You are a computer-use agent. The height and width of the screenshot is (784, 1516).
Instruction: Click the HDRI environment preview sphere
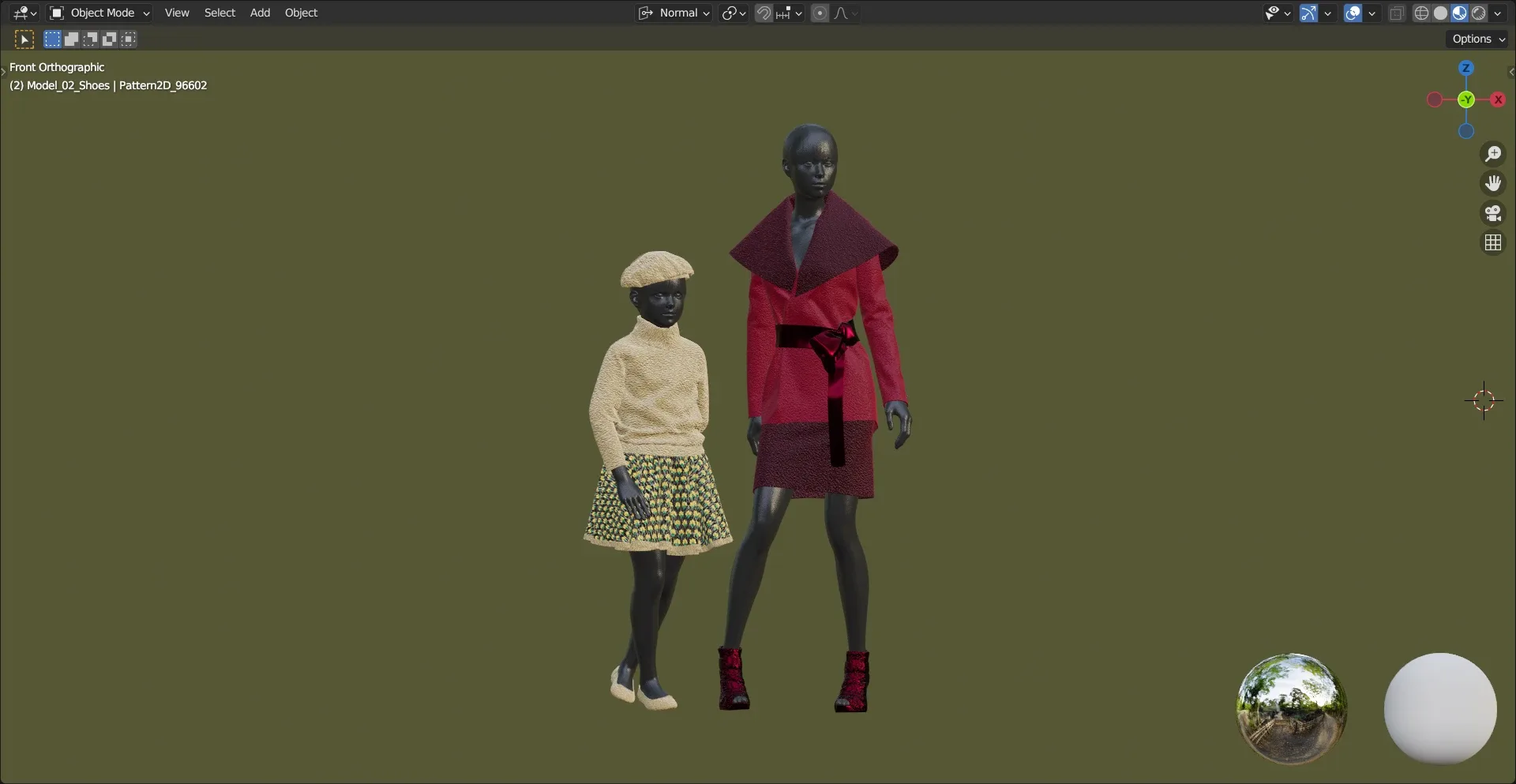click(1291, 708)
